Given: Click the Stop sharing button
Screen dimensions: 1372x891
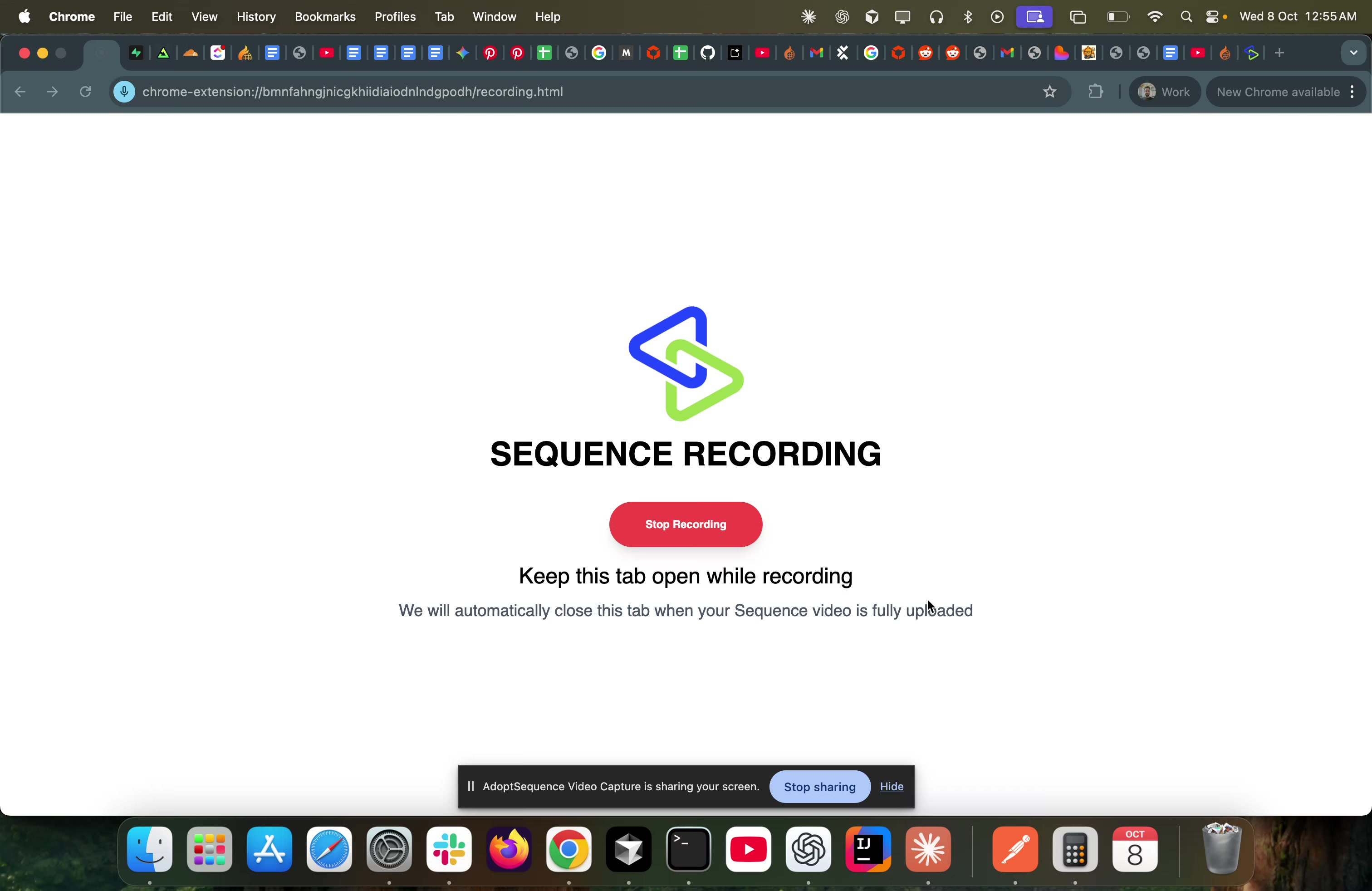Looking at the screenshot, I should [x=819, y=787].
